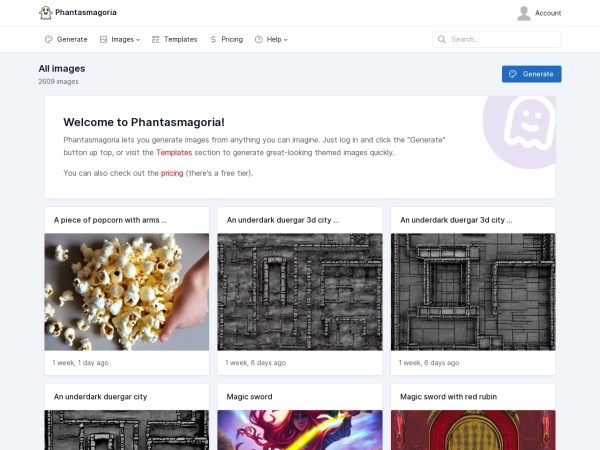The height and width of the screenshot is (450, 600).
Task: Follow the red pricing link in welcome text
Action: [172, 173]
